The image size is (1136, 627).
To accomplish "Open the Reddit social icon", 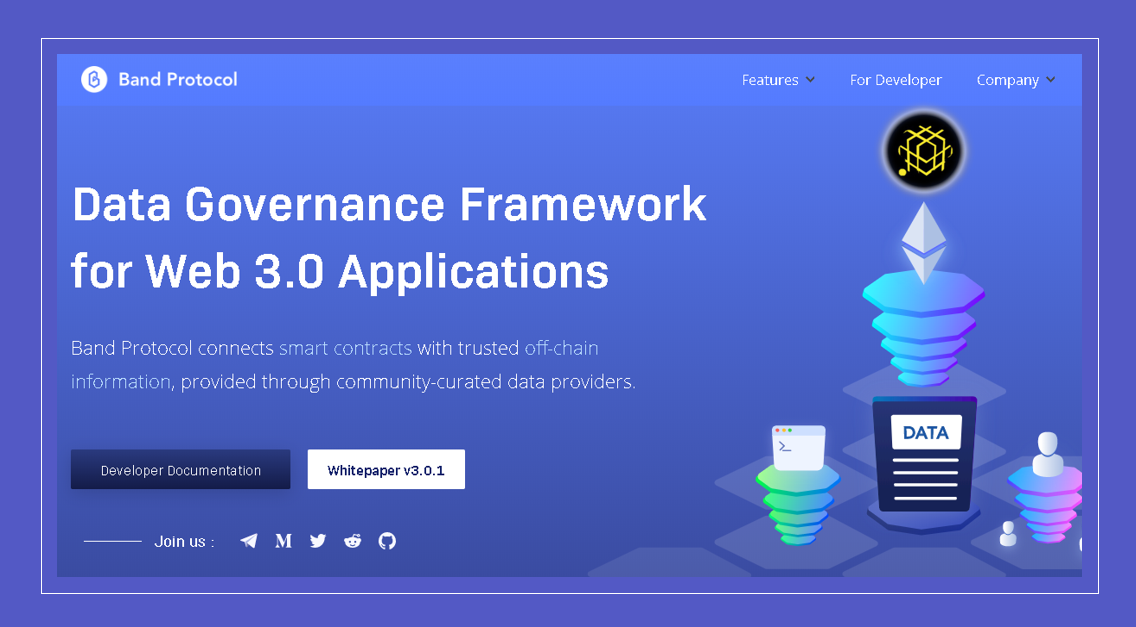I will click(353, 541).
